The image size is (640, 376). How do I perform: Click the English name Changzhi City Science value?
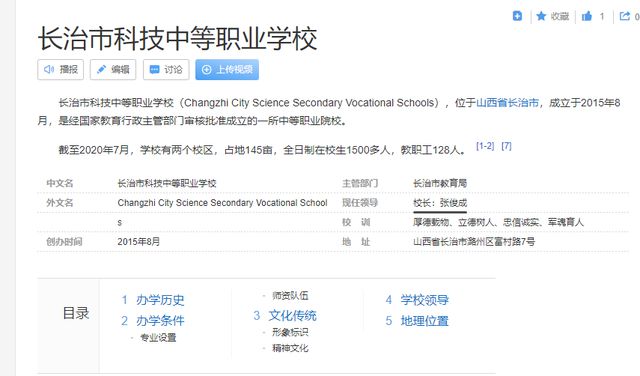coord(222,203)
